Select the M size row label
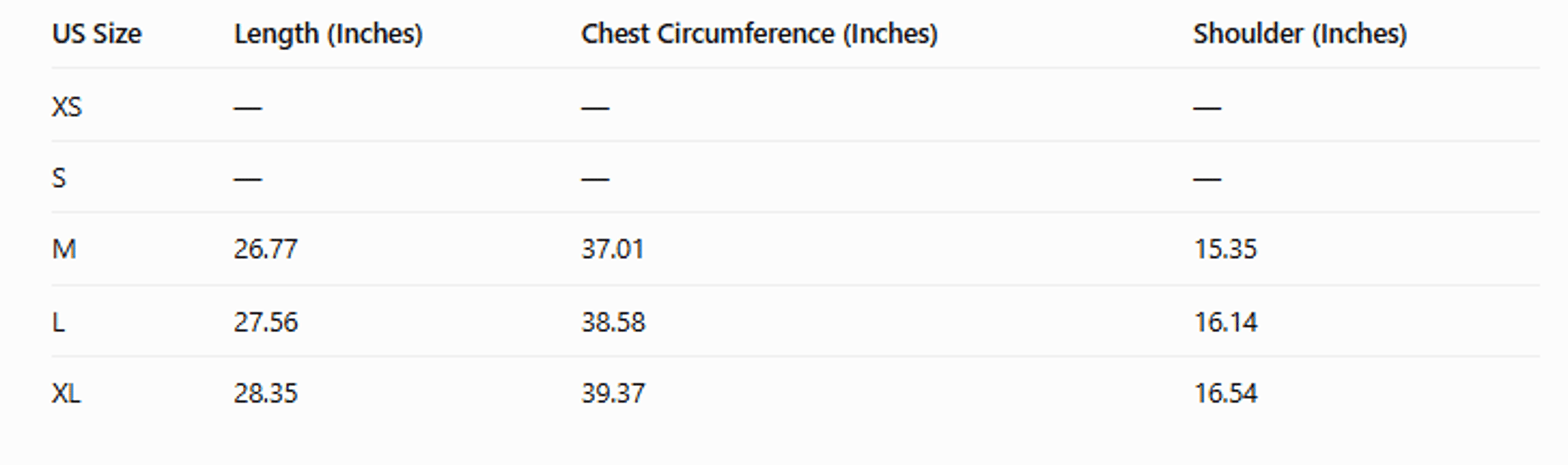 tap(64, 249)
